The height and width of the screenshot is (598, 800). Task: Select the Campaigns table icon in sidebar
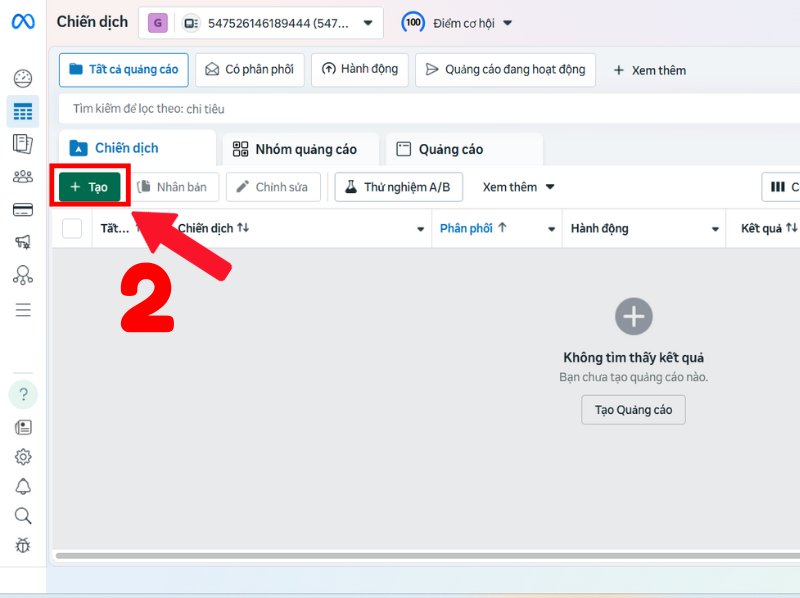(23, 111)
